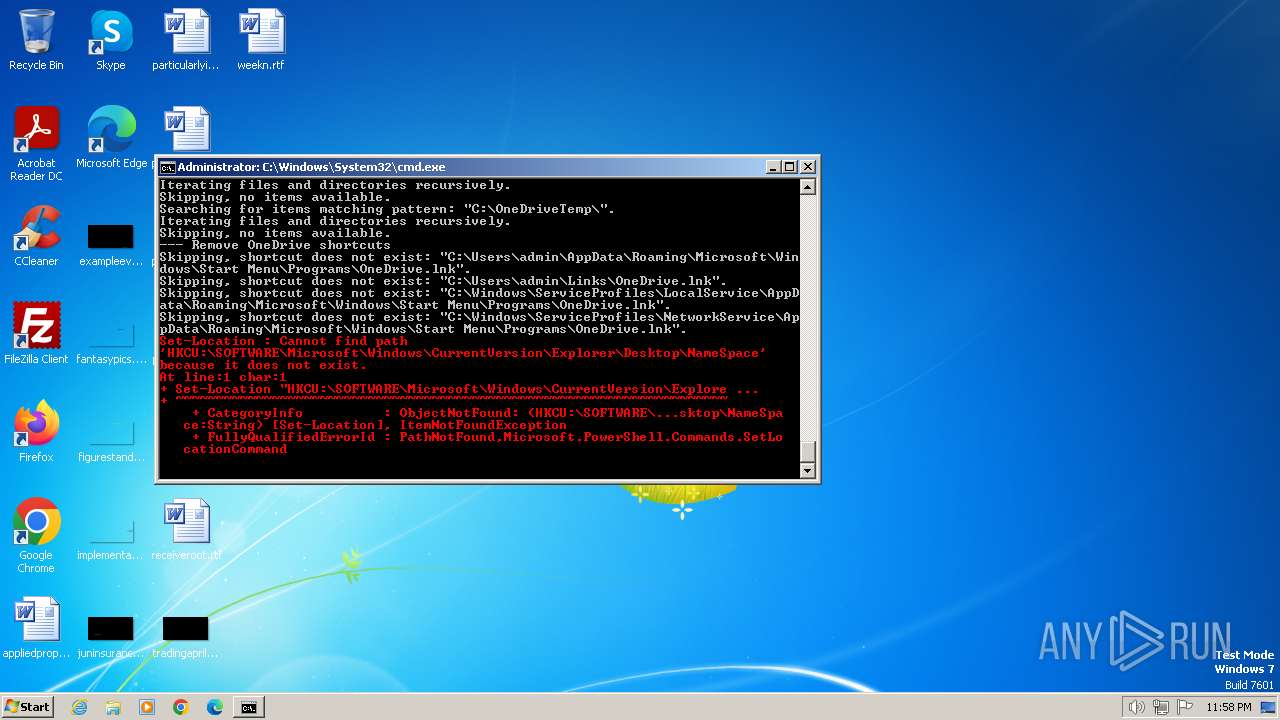Viewport: 1280px width, 720px height.
Task: Open Action Center flag tray icon
Action: [x=1185, y=707]
